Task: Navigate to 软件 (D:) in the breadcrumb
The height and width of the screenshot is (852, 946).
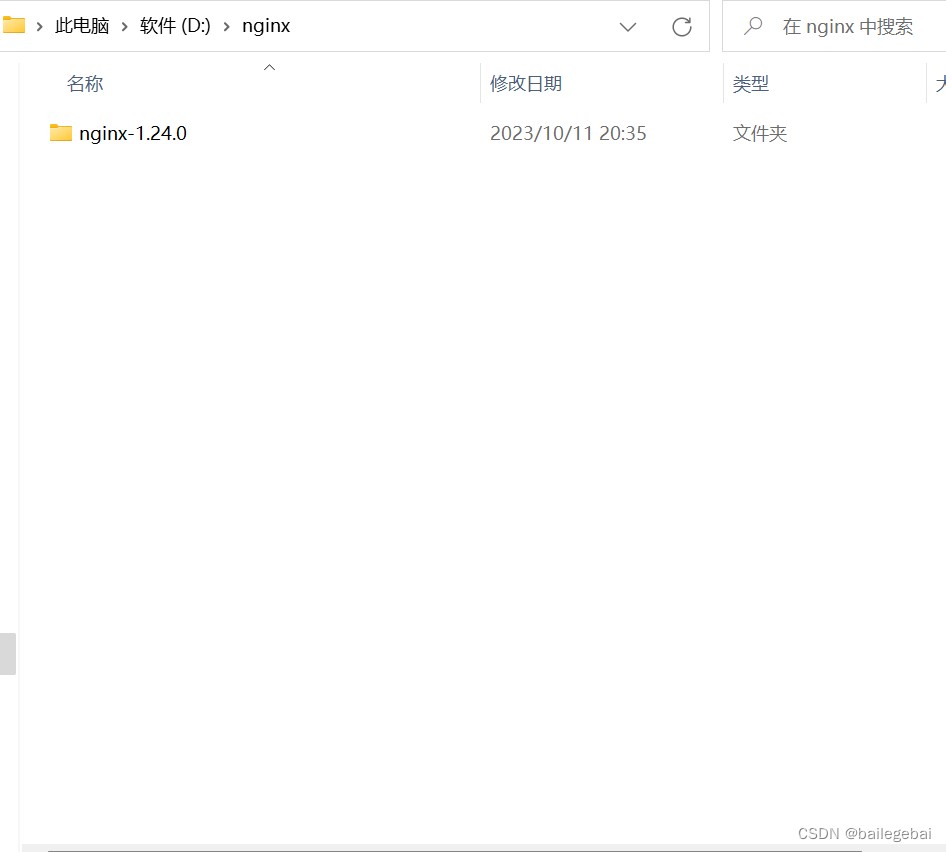Action: 175,26
